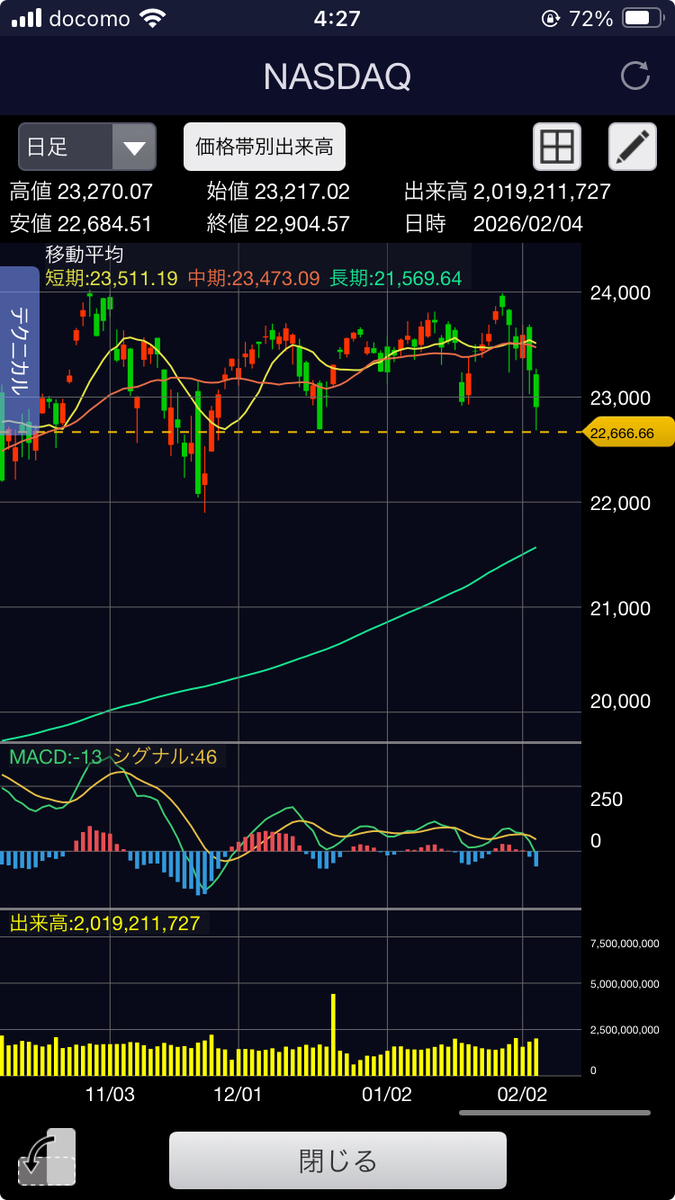Tap the chart horizontal scrollbar

555,1112
